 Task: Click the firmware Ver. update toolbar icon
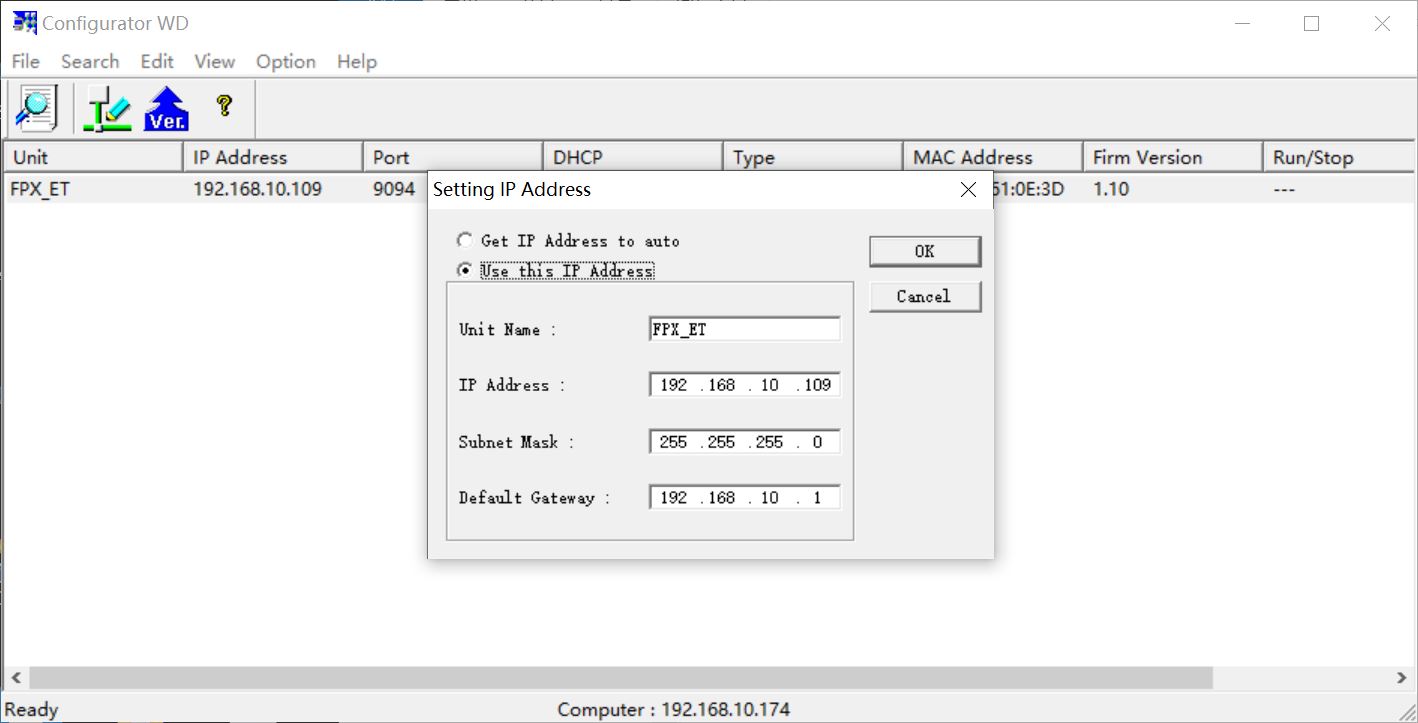click(x=166, y=108)
